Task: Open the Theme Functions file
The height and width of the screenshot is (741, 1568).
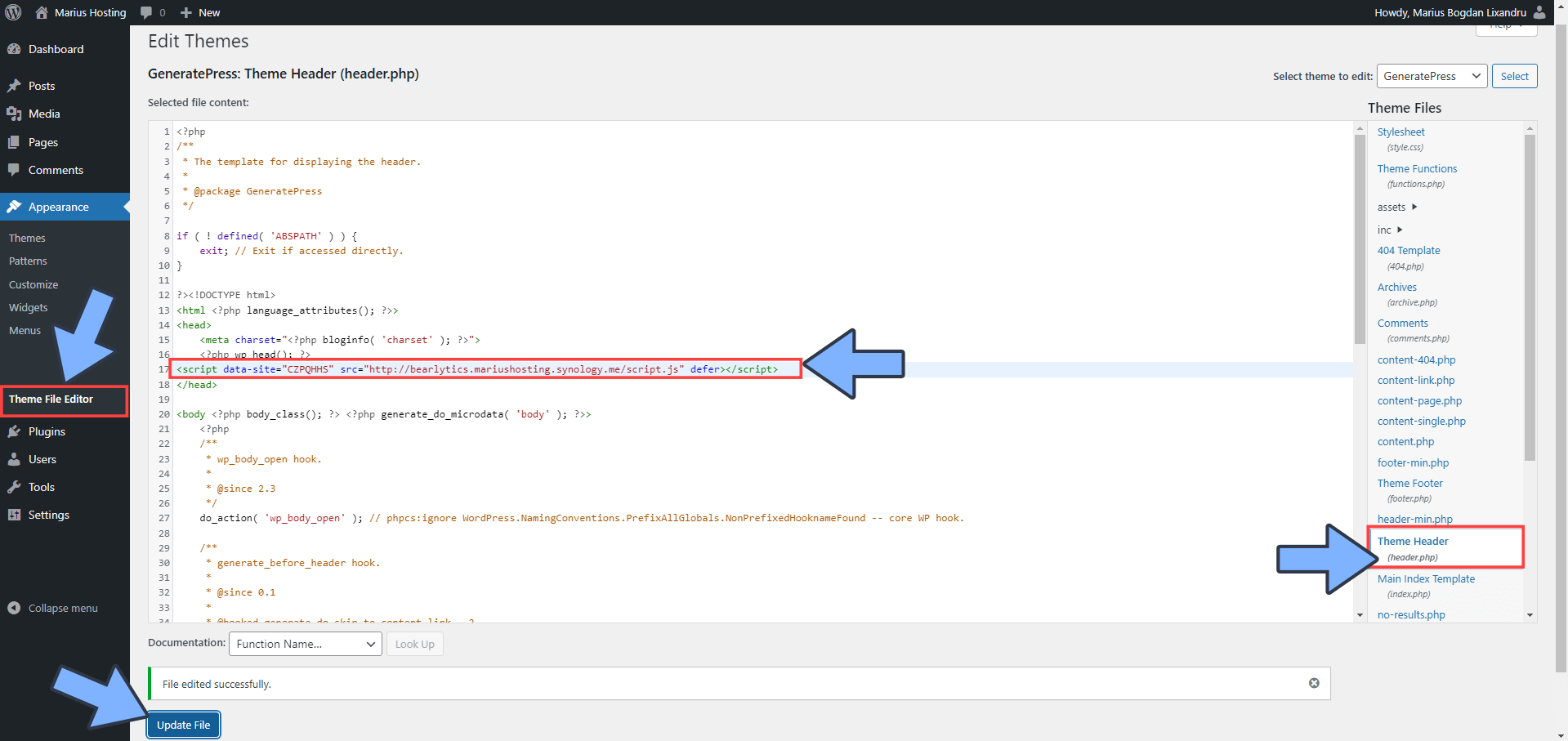Action: (x=1417, y=168)
